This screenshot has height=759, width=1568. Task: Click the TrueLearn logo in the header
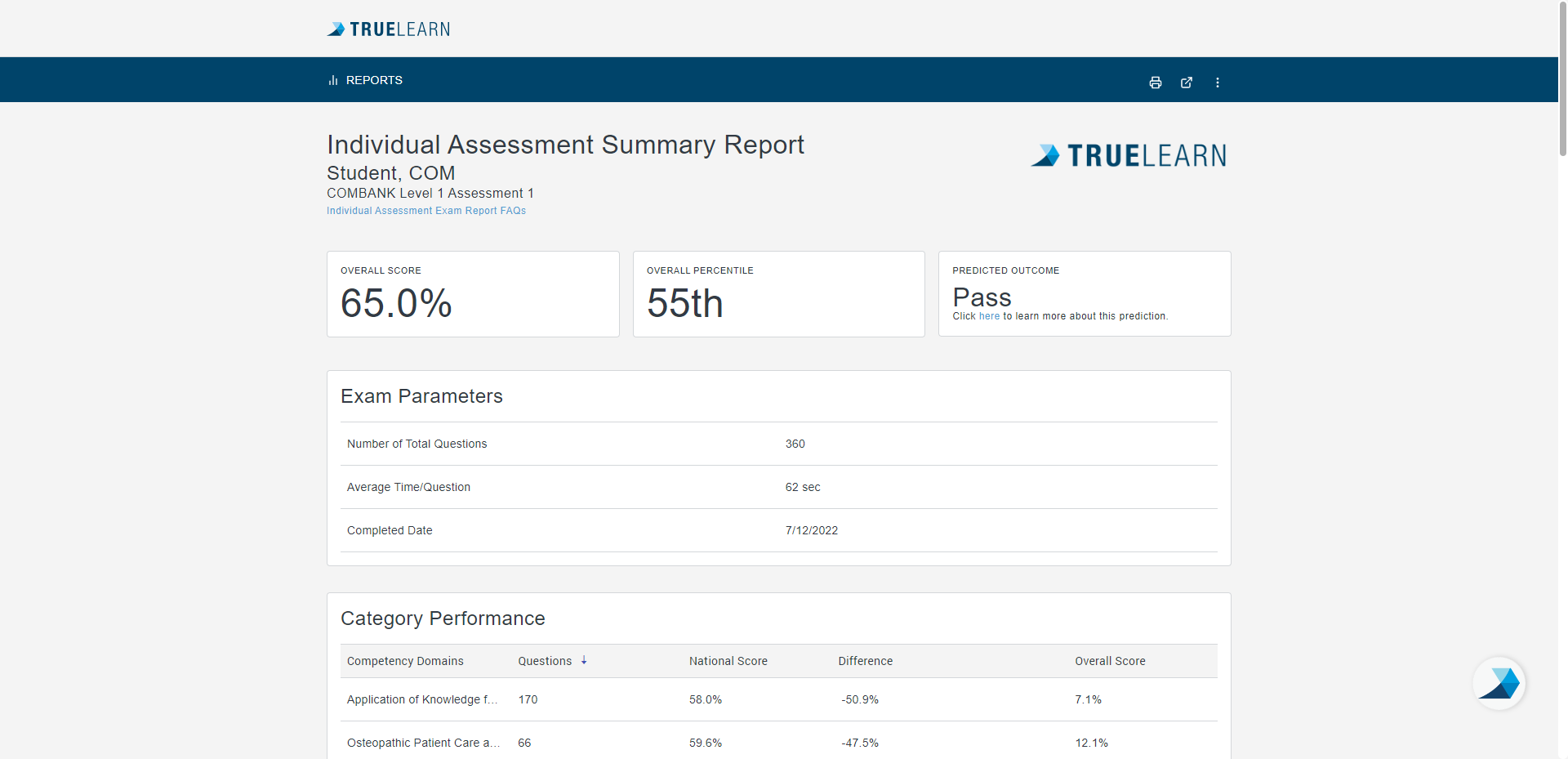coord(389,29)
